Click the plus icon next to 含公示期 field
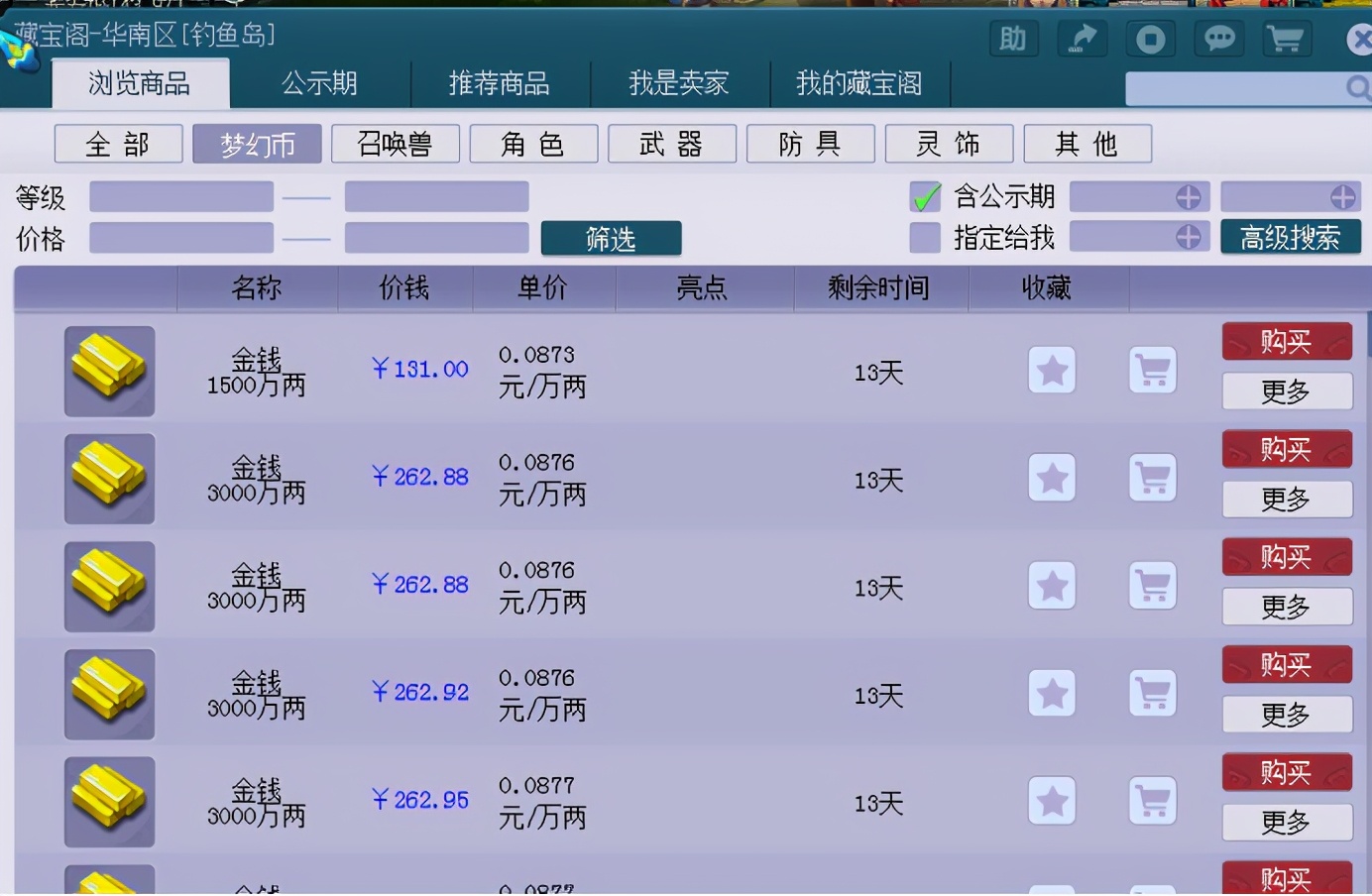Screen dimensions: 1372x896 coord(1189,196)
